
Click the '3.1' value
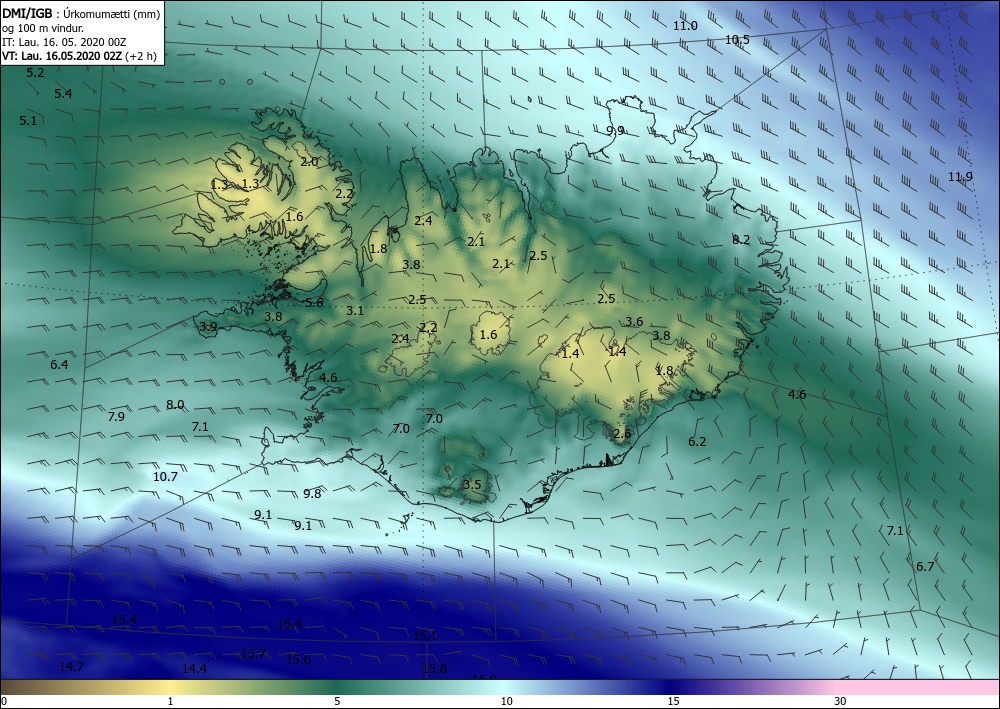click(355, 311)
